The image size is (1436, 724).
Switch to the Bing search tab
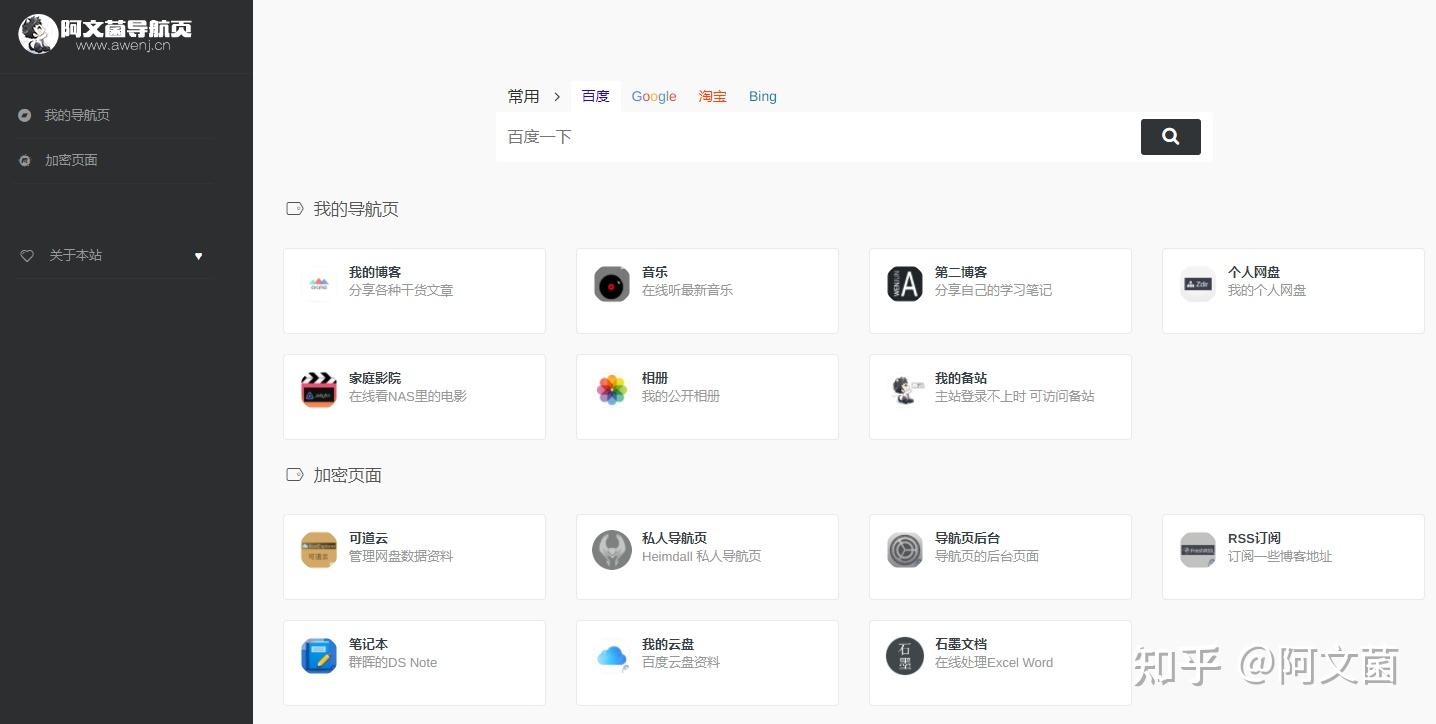coord(763,96)
